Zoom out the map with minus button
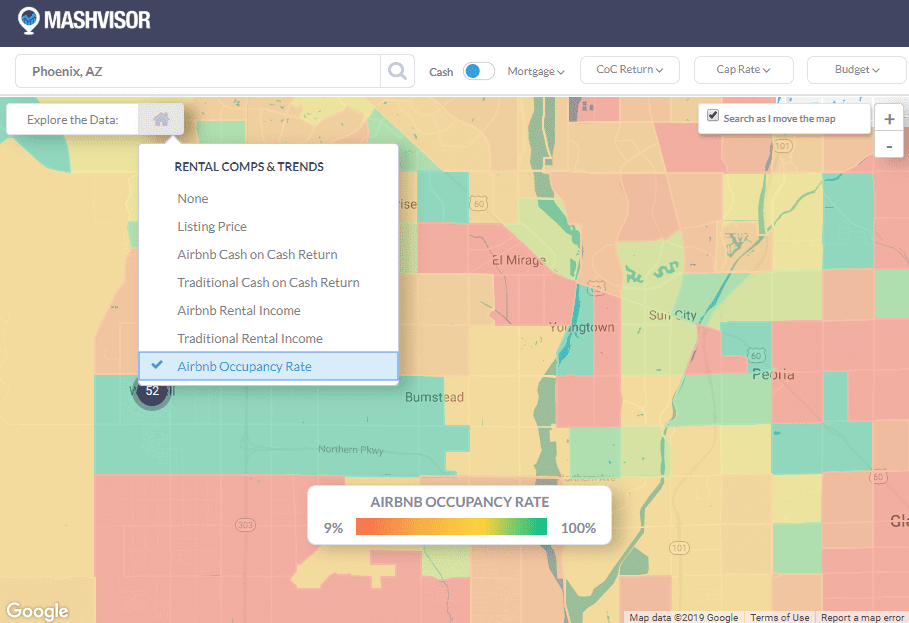The image size is (909, 623). [889, 146]
